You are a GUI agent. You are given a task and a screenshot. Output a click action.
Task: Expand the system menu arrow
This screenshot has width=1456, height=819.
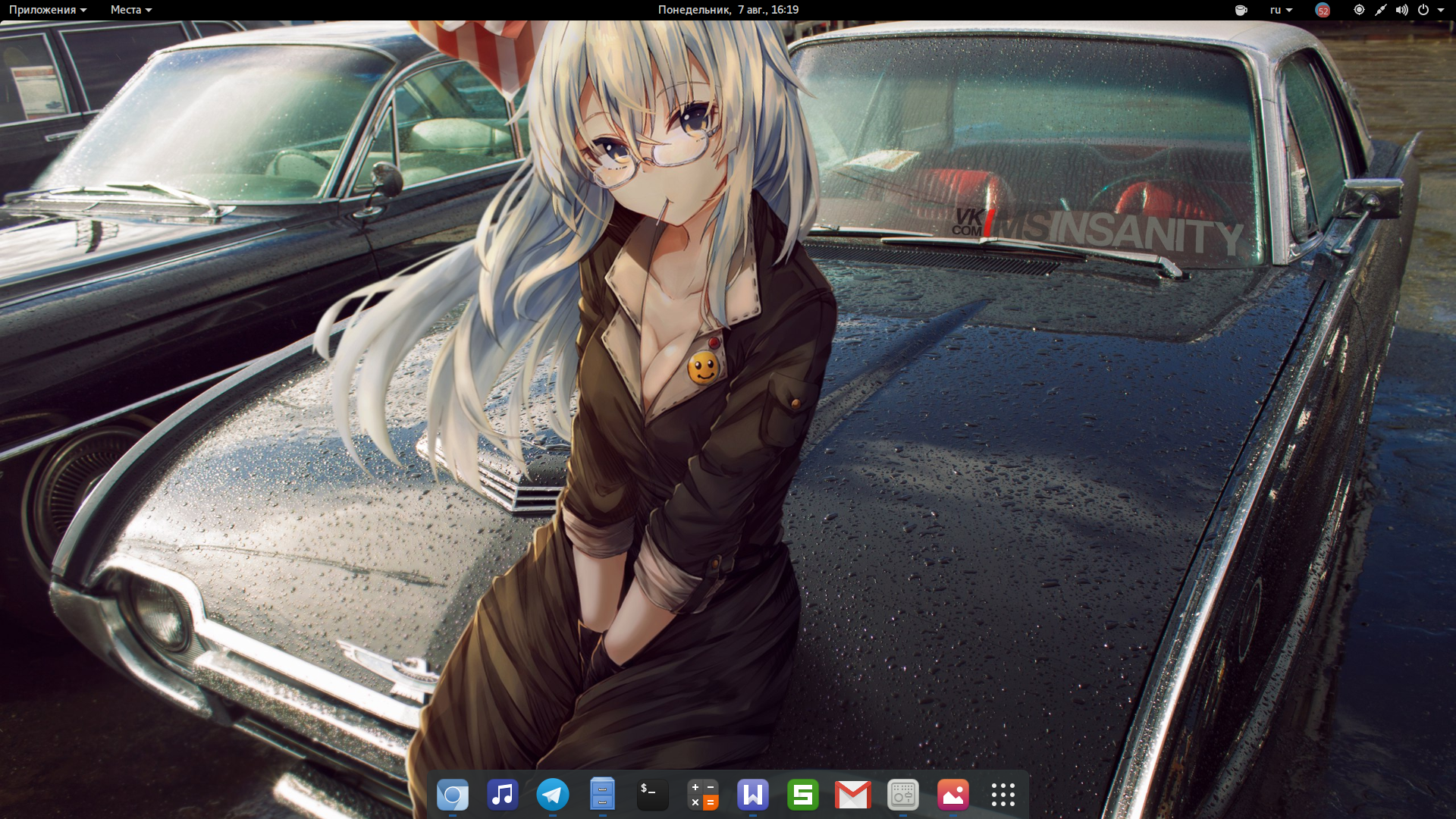[x=1441, y=10]
